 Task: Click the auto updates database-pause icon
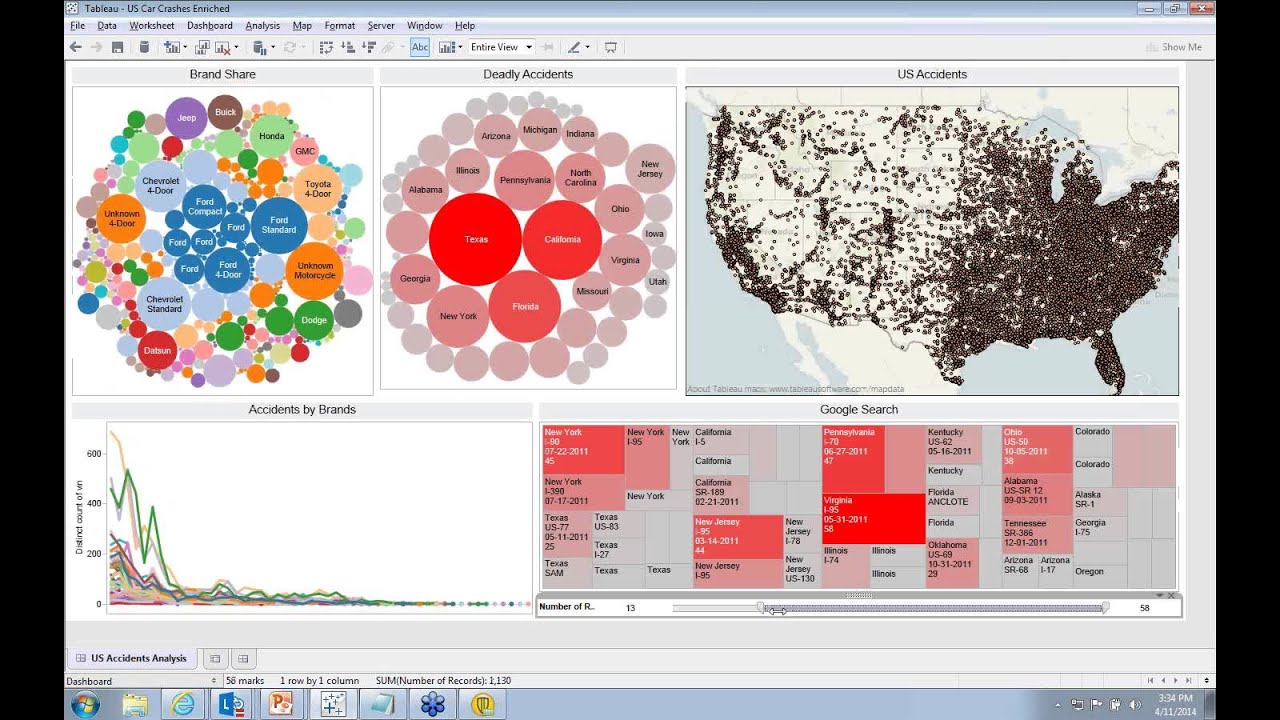tap(260, 47)
